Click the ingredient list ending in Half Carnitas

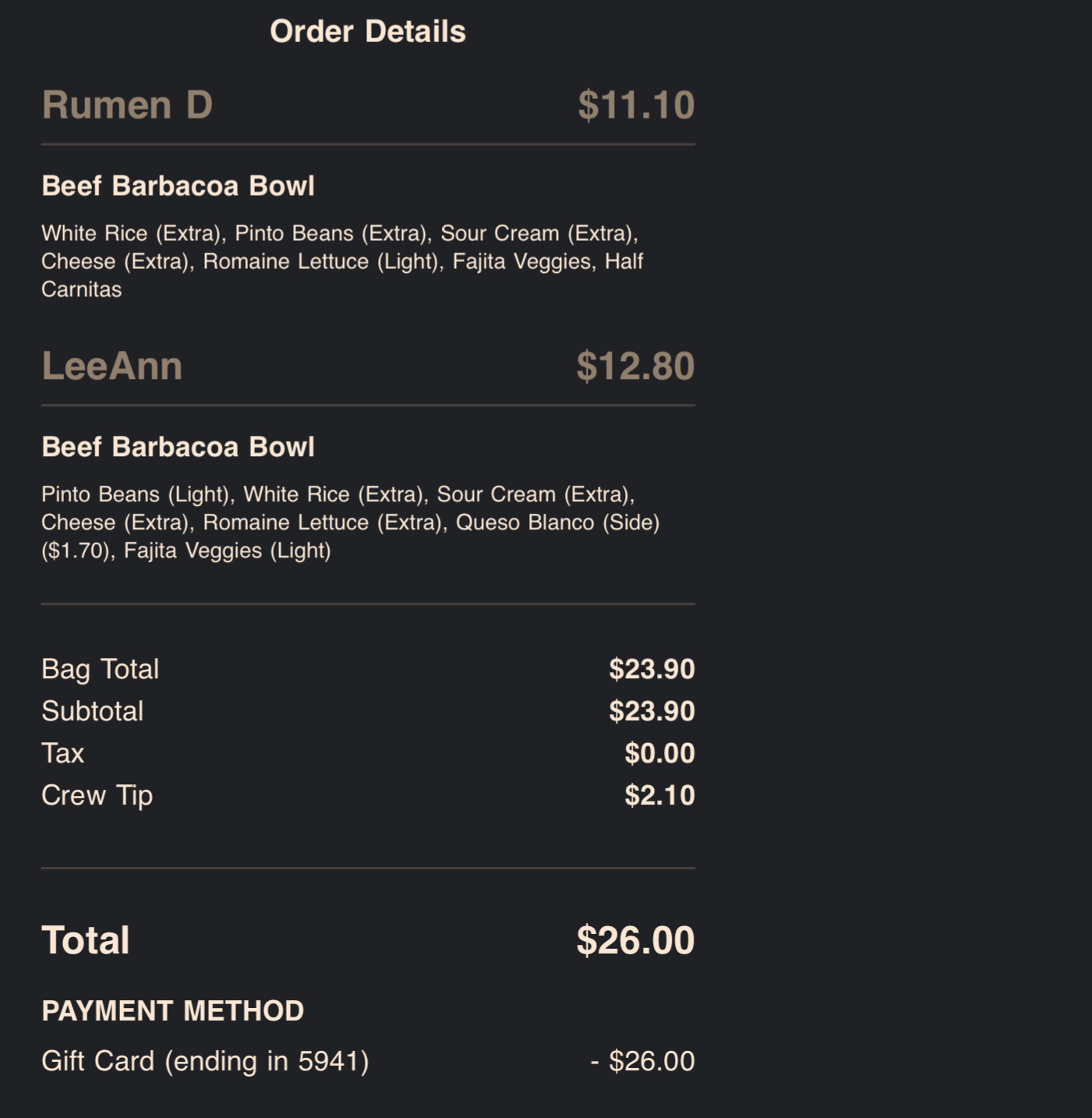341,261
